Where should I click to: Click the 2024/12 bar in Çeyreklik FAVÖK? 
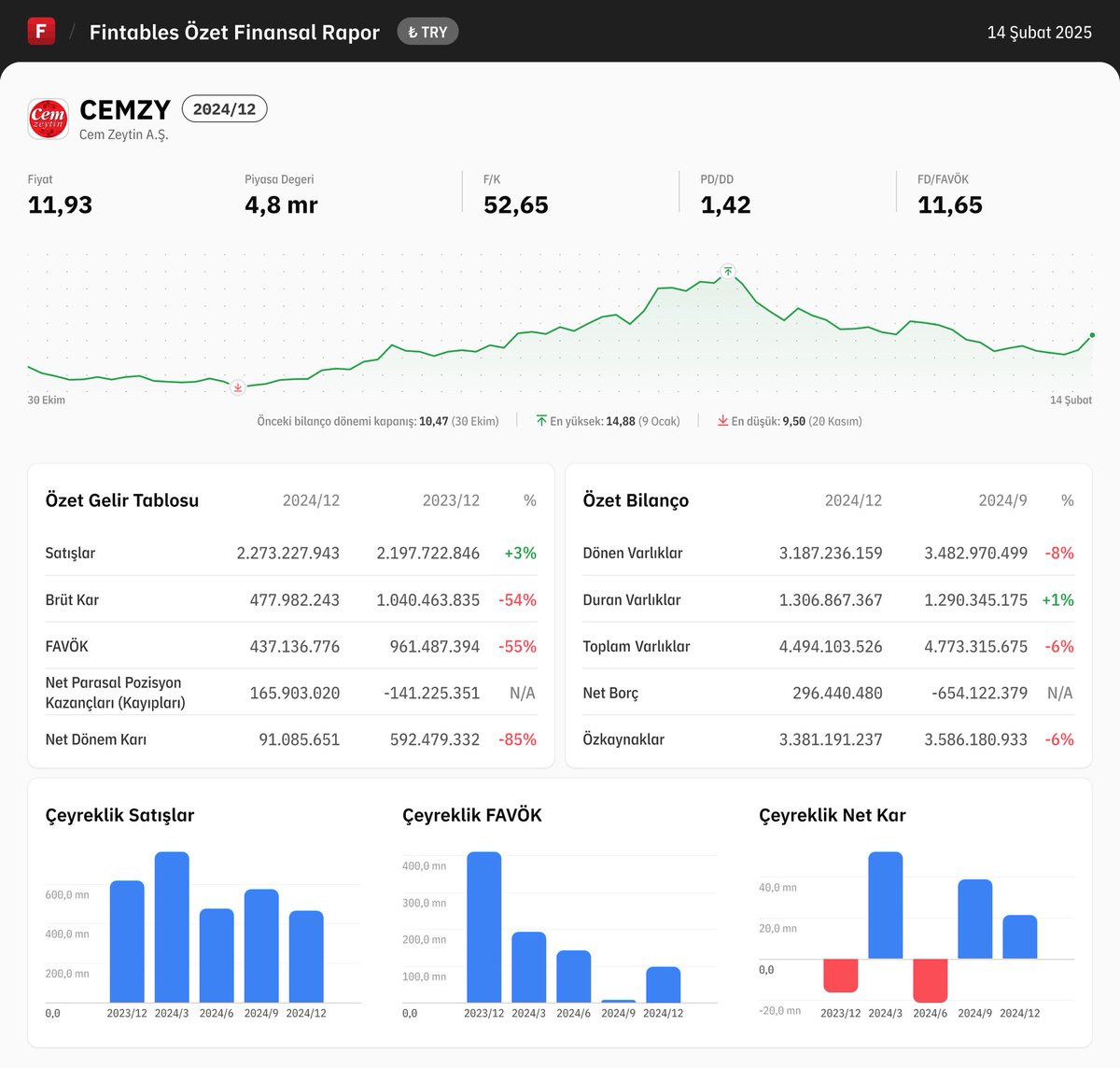[664, 985]
